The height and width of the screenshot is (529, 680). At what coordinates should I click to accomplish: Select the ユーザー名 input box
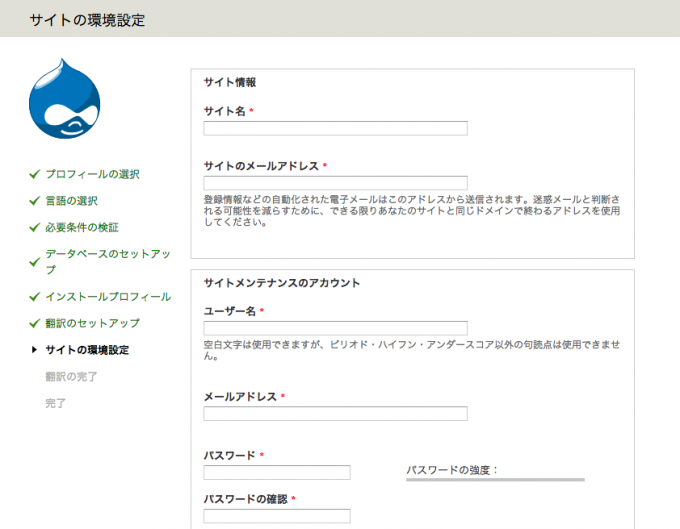pyautogui.click(x=335, y=328)
